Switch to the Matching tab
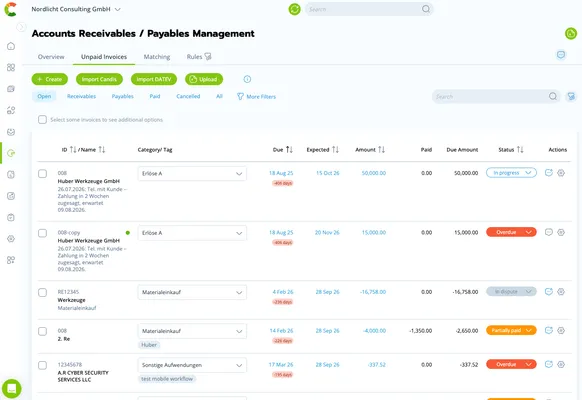This screenshot has width=582, height=400. [157, 57]
